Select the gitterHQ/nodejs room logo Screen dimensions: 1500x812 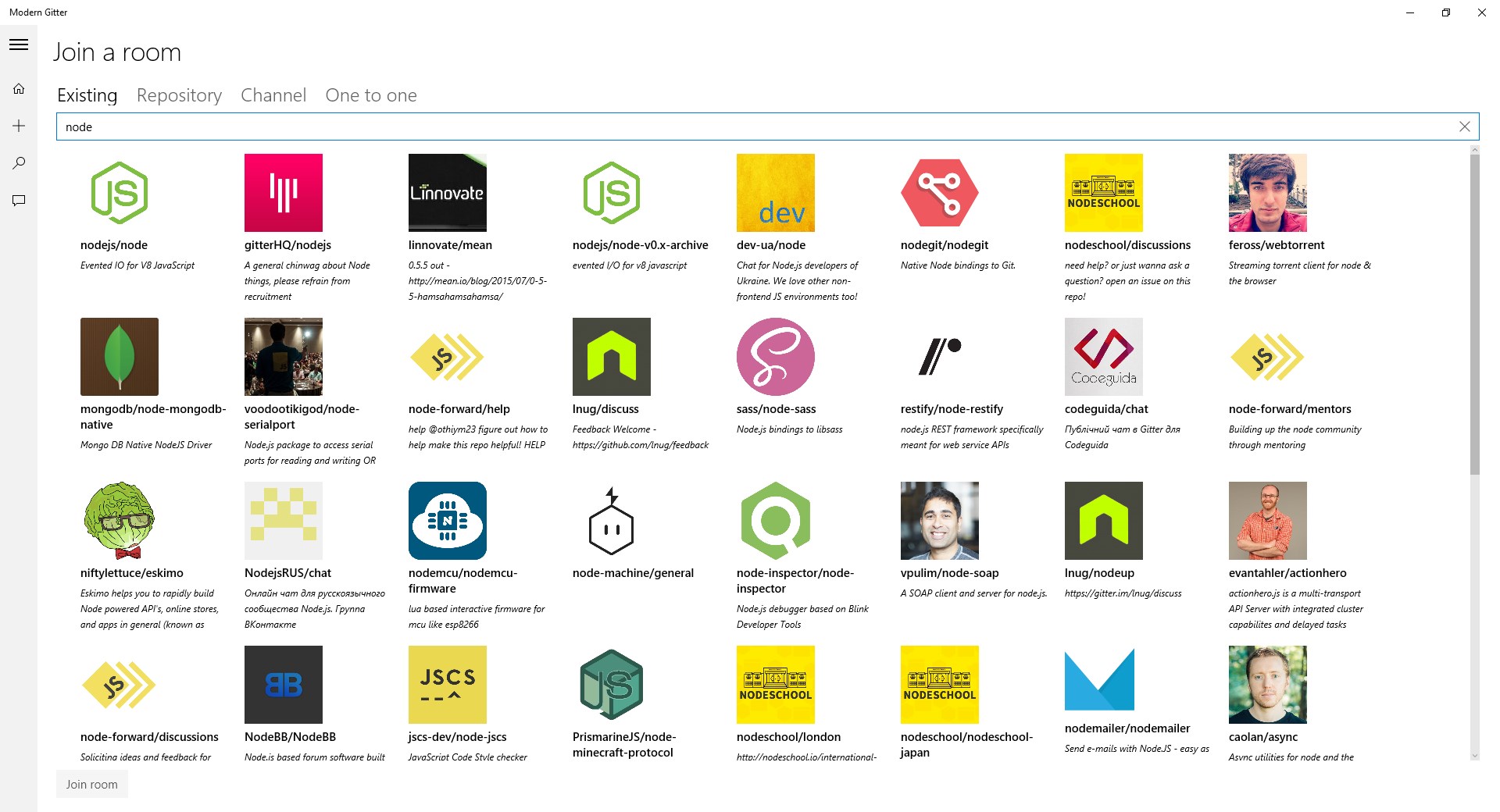click(284, 193)
